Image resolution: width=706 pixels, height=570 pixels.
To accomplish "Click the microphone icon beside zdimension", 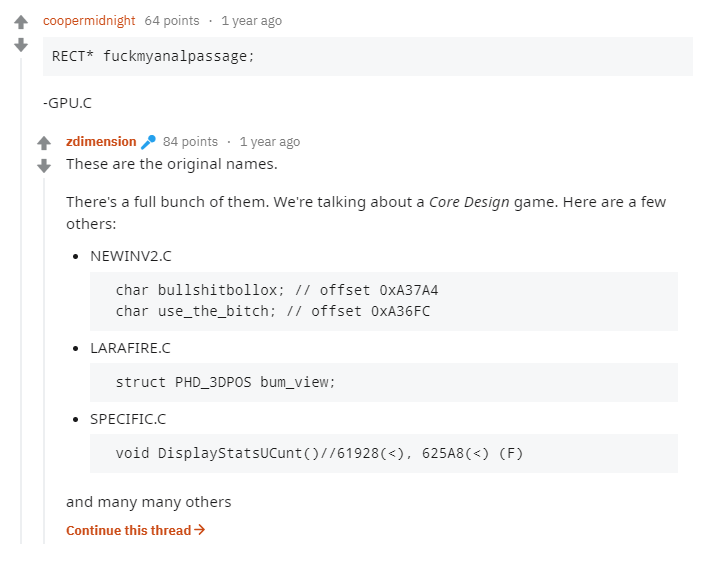I will (148, 142).
